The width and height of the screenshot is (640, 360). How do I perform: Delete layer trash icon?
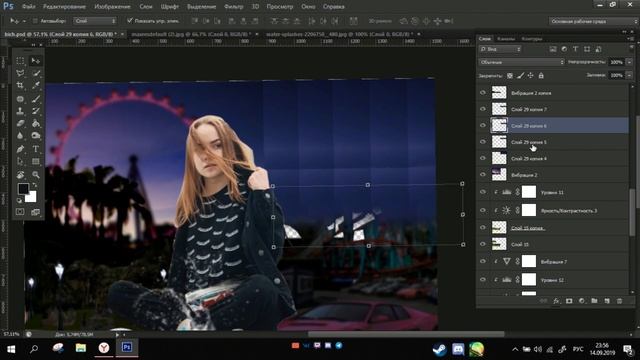[x=620, y=301]
